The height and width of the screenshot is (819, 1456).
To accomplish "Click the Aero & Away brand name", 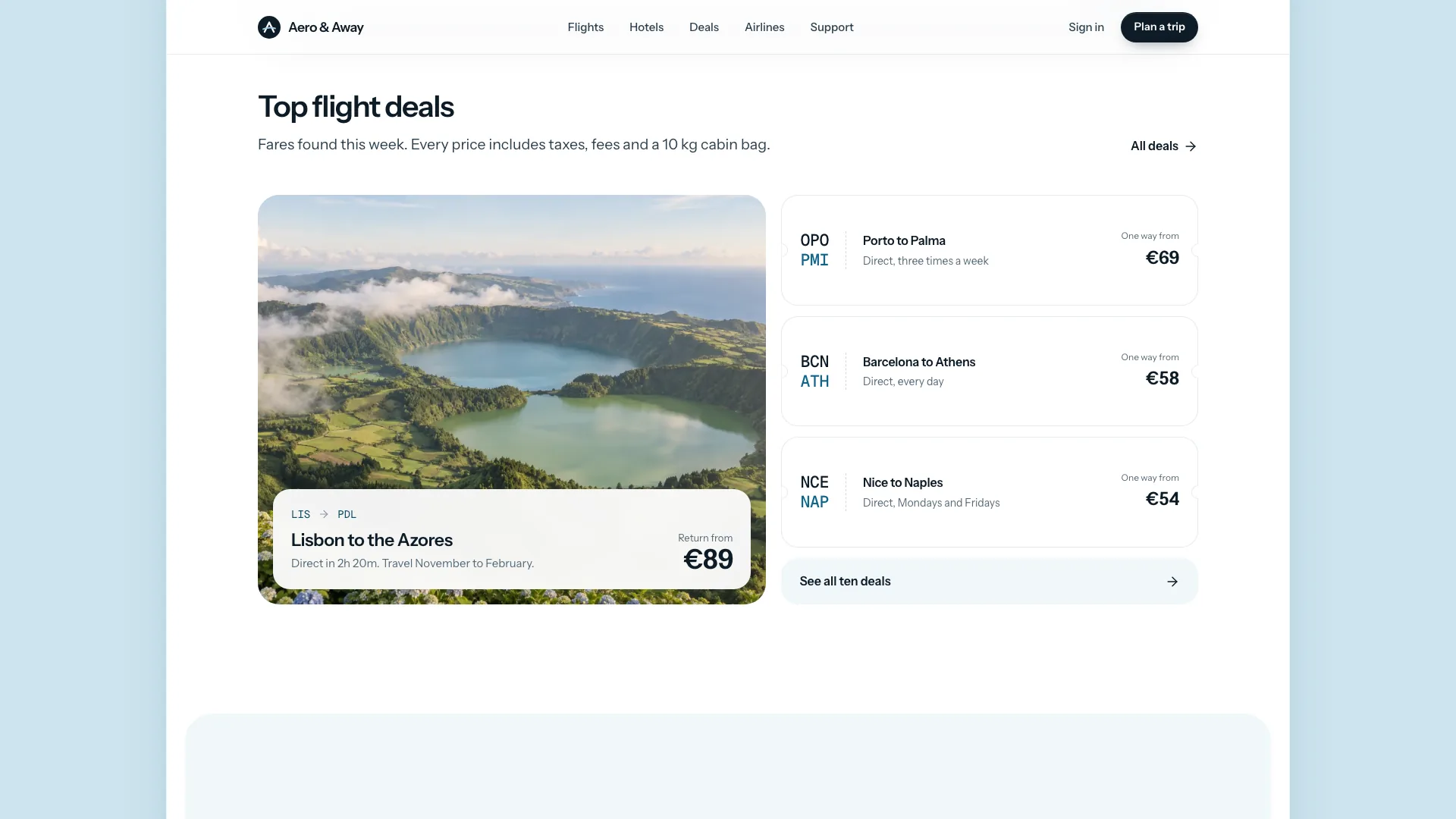I will [x=326, y=27].
